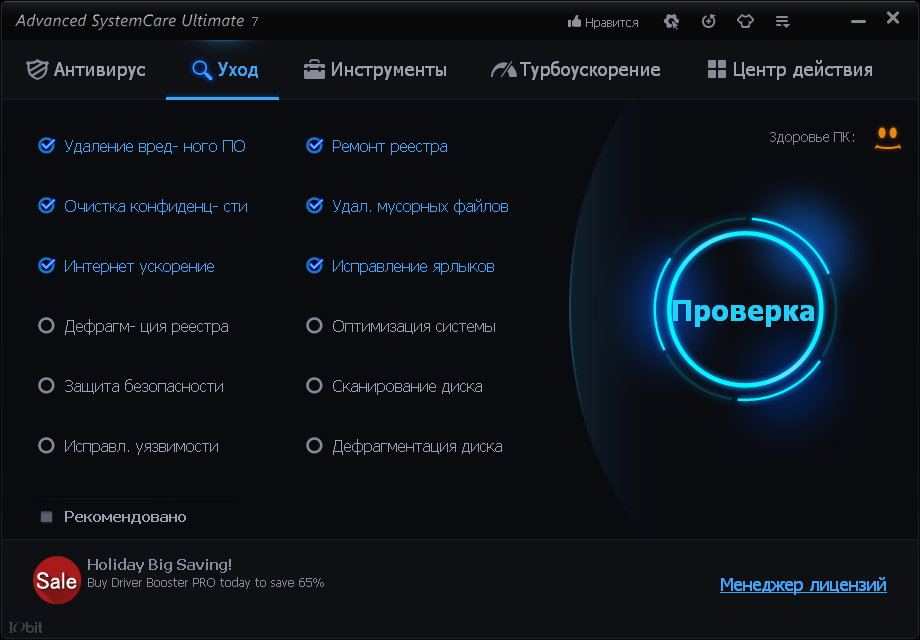
Task: Disable the Интернет ускорение checkbox
Action: pos(46,266)
